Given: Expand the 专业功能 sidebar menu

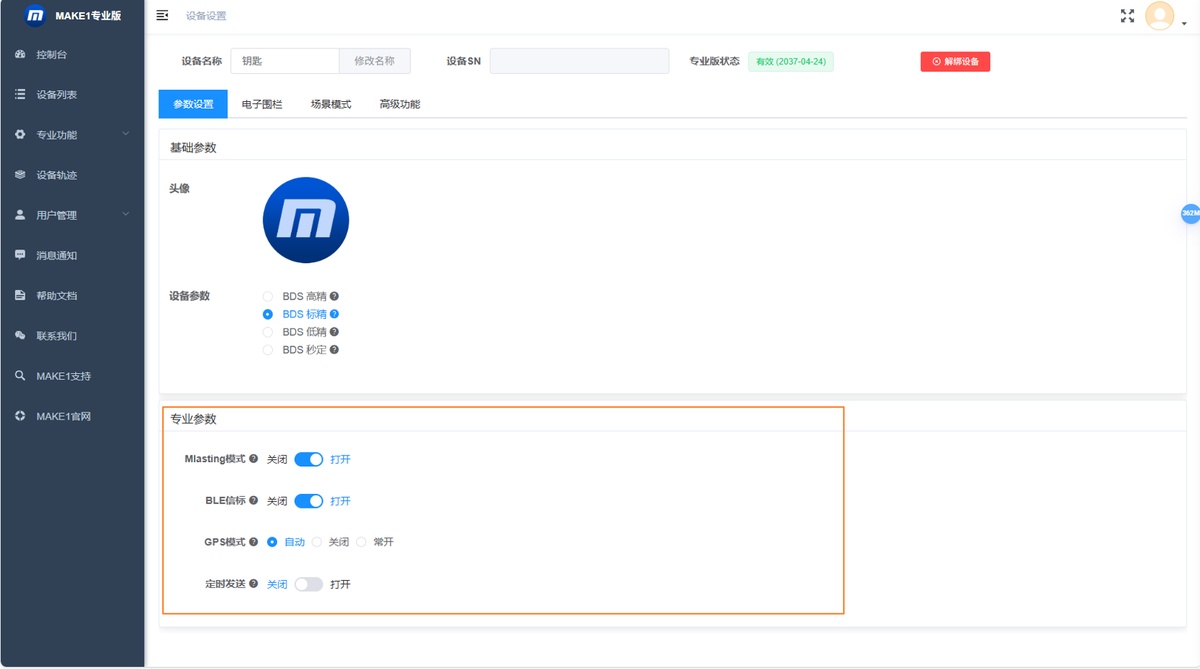Looking at the screenshot, I should (x=72, y=135).
